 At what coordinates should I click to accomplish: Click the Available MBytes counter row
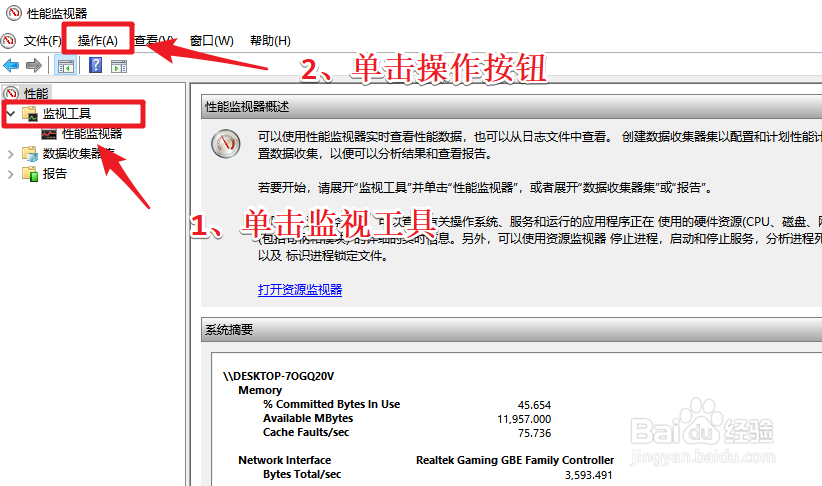[x=308, y=418]
